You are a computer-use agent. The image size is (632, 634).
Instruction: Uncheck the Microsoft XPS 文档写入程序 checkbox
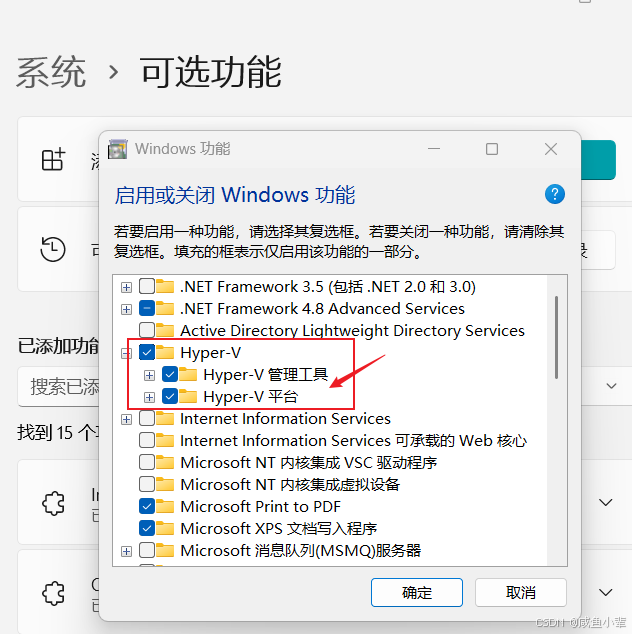[147, 528]
